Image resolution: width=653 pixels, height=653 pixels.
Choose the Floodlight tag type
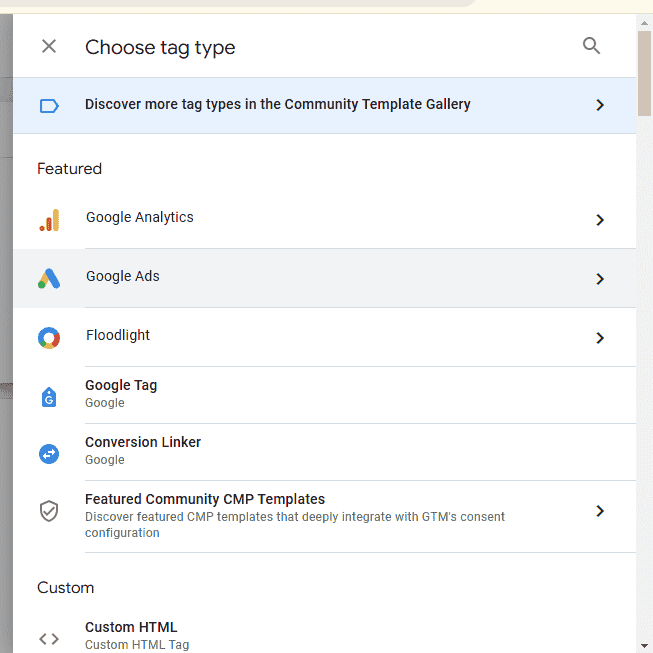(x=324, y=337)
